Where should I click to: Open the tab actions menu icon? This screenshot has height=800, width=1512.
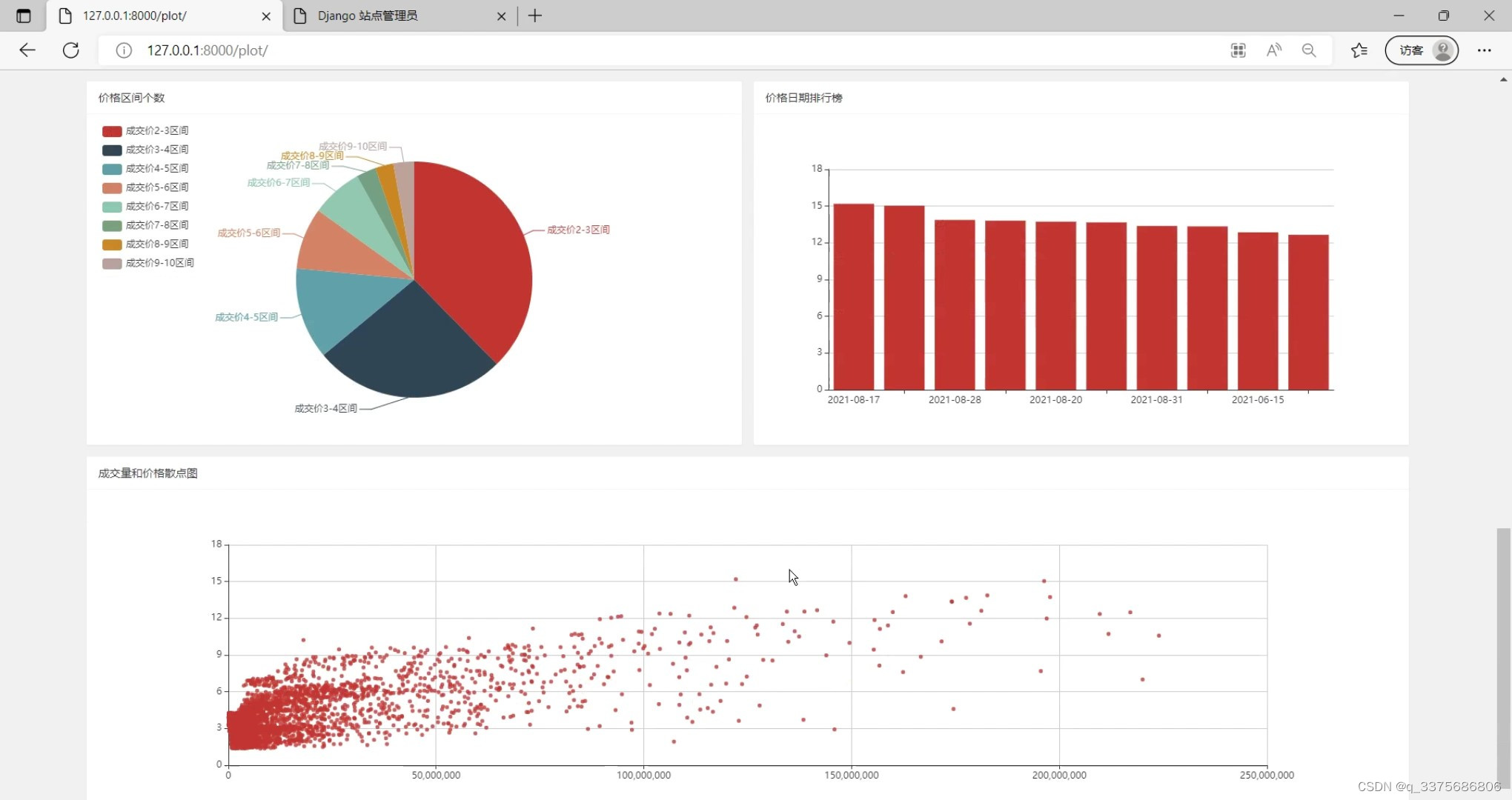(24, 16)
